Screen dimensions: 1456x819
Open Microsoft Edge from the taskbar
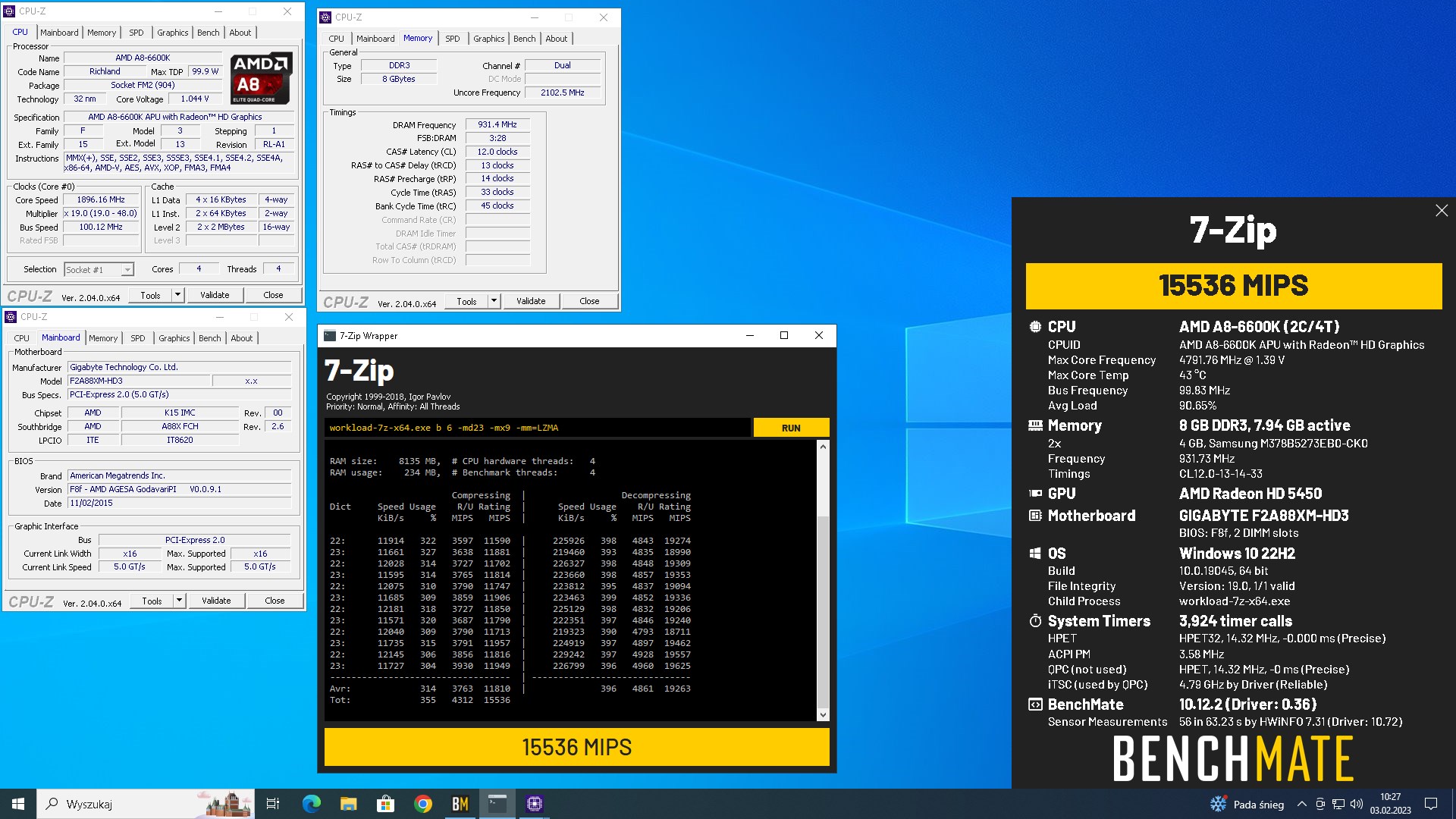(x=312, y=804)
